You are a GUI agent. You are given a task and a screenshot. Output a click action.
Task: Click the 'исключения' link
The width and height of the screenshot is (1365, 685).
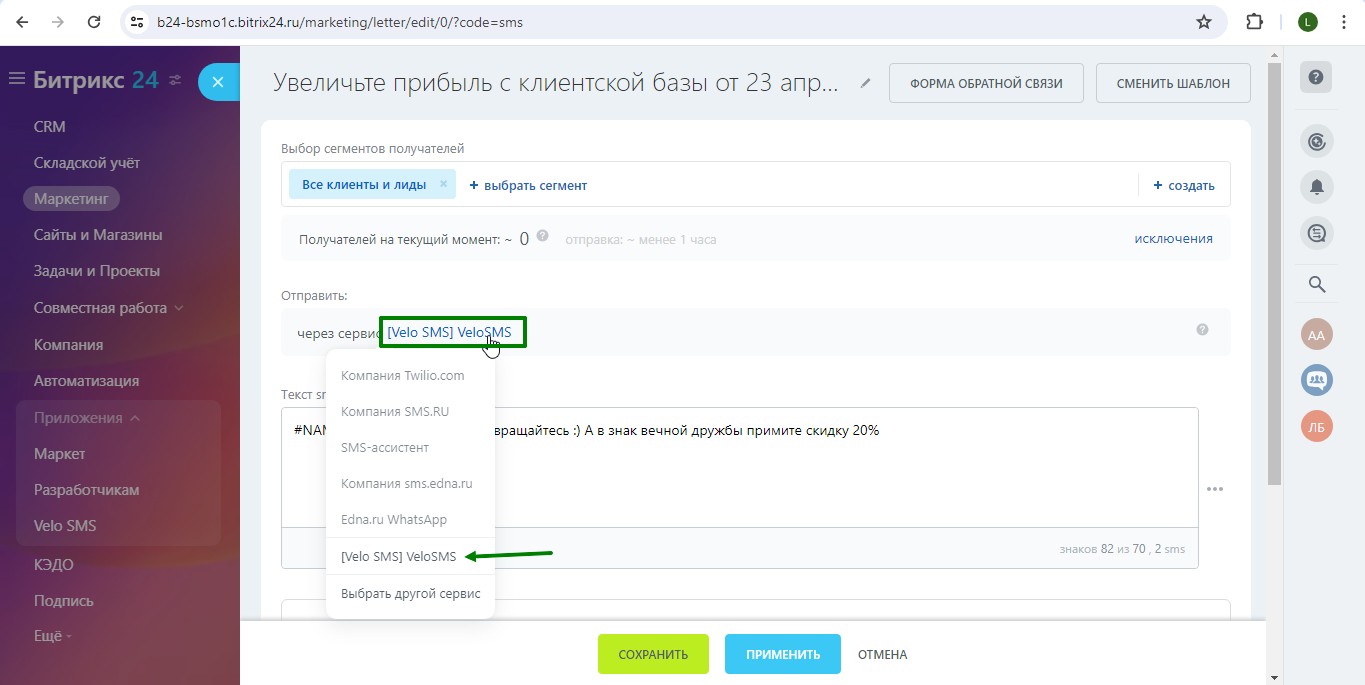click(x=1173, y=239)
